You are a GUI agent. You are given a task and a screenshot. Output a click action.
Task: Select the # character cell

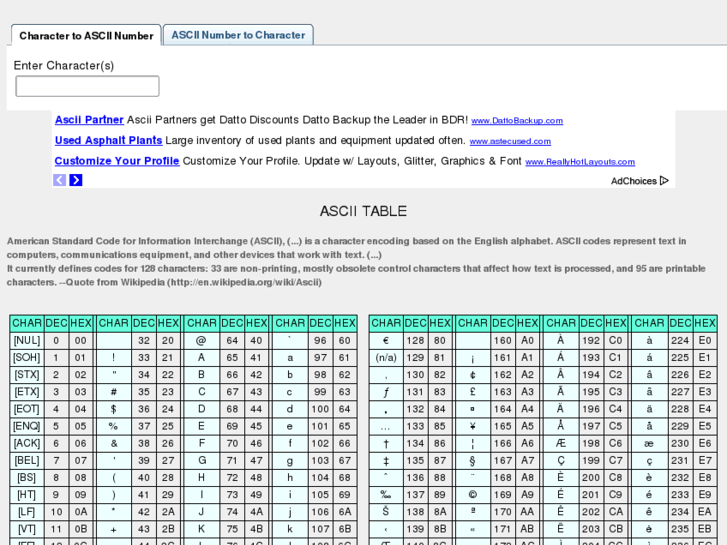(x=114, y=392)
